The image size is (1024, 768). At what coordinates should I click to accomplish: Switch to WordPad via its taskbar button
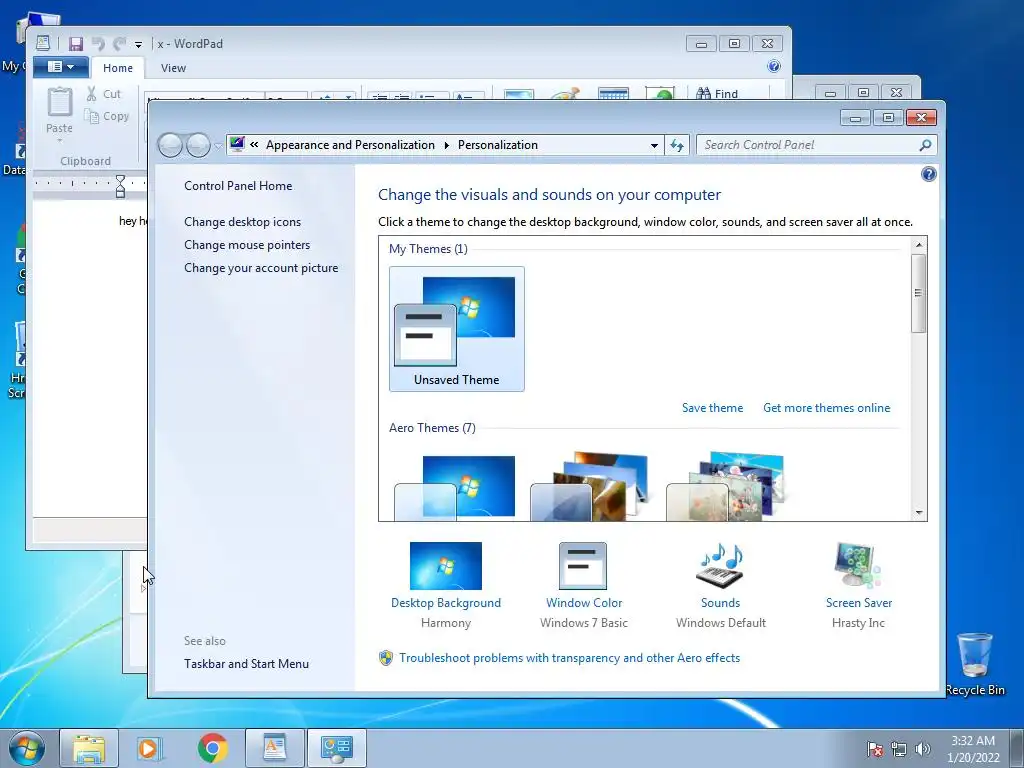click(274, 748)
